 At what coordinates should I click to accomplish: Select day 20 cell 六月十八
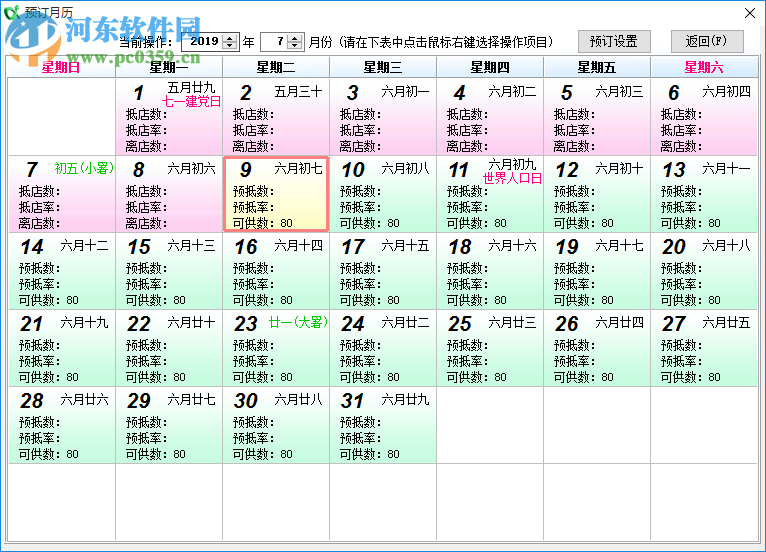click(704, 271)
